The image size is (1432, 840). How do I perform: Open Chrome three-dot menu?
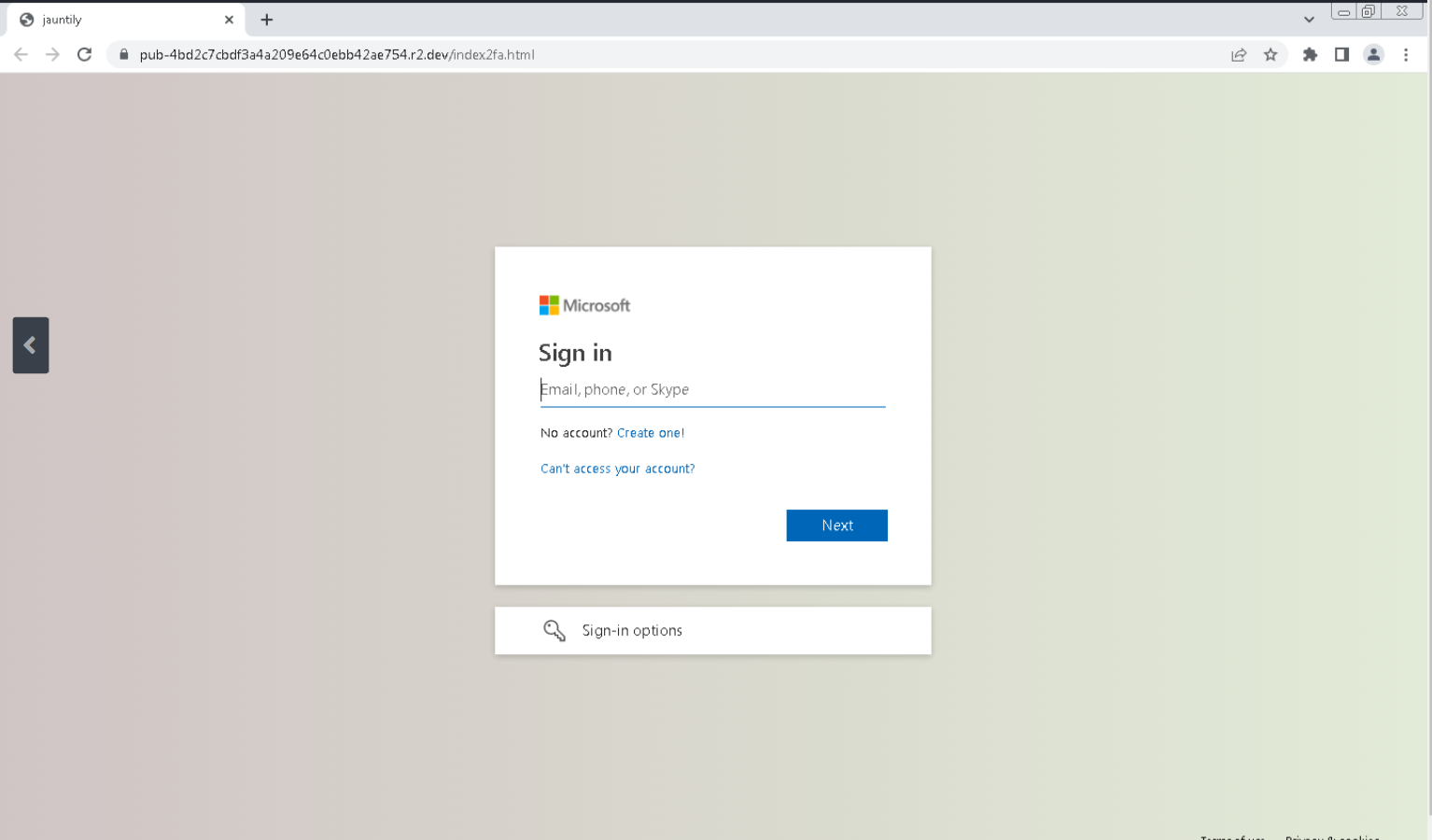pos(1406,54)
